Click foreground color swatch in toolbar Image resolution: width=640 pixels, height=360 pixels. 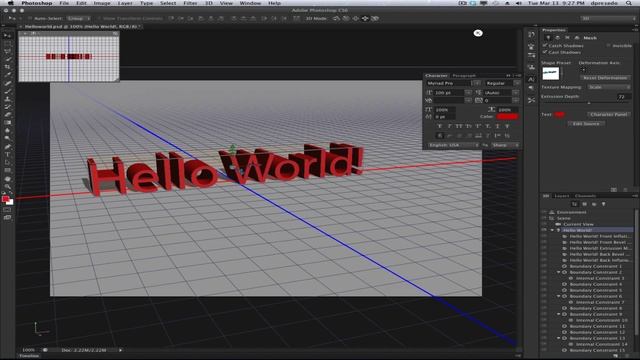(5, 199)
